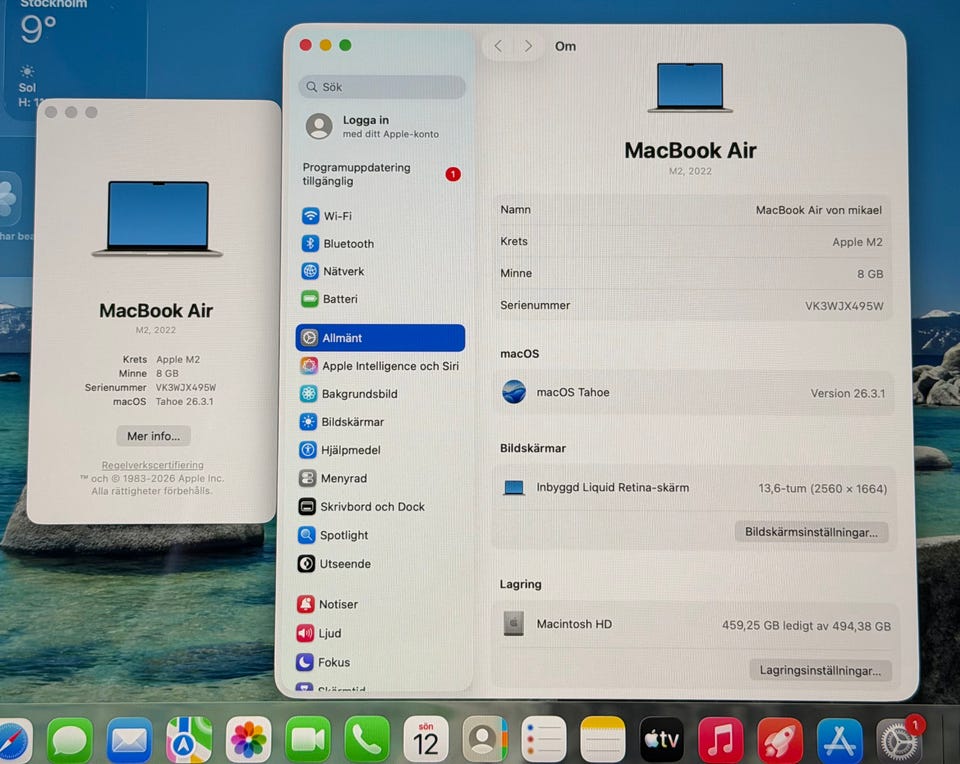Select Batteri in the sidebar
960x764 pixels.
[339, 299]
